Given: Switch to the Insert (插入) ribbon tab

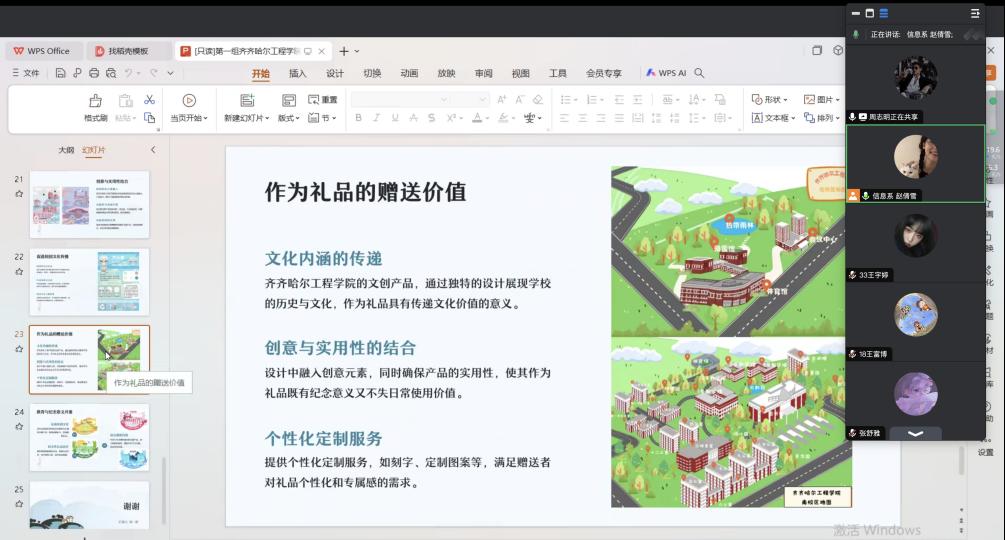Looking at the screenshot, I should 297,73.
